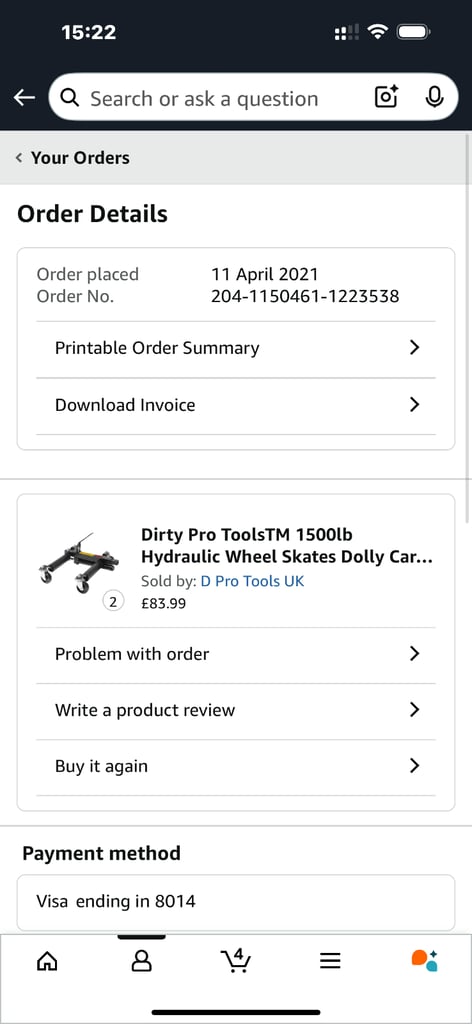Go to Home tab icon
472x1024 pixels.
point(47,961)
